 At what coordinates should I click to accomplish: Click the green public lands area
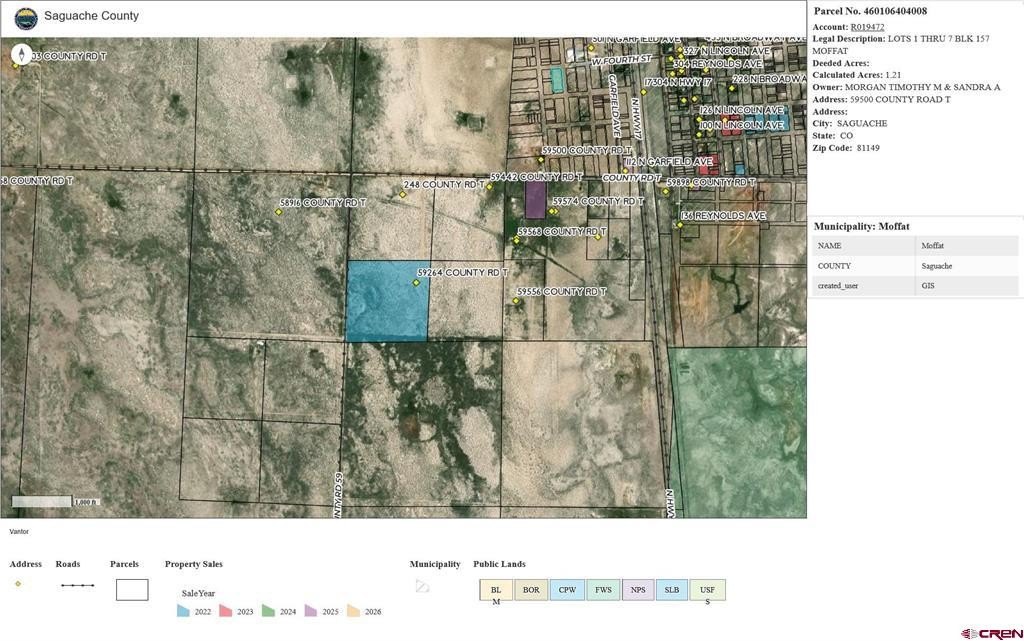tap(740, 431)
